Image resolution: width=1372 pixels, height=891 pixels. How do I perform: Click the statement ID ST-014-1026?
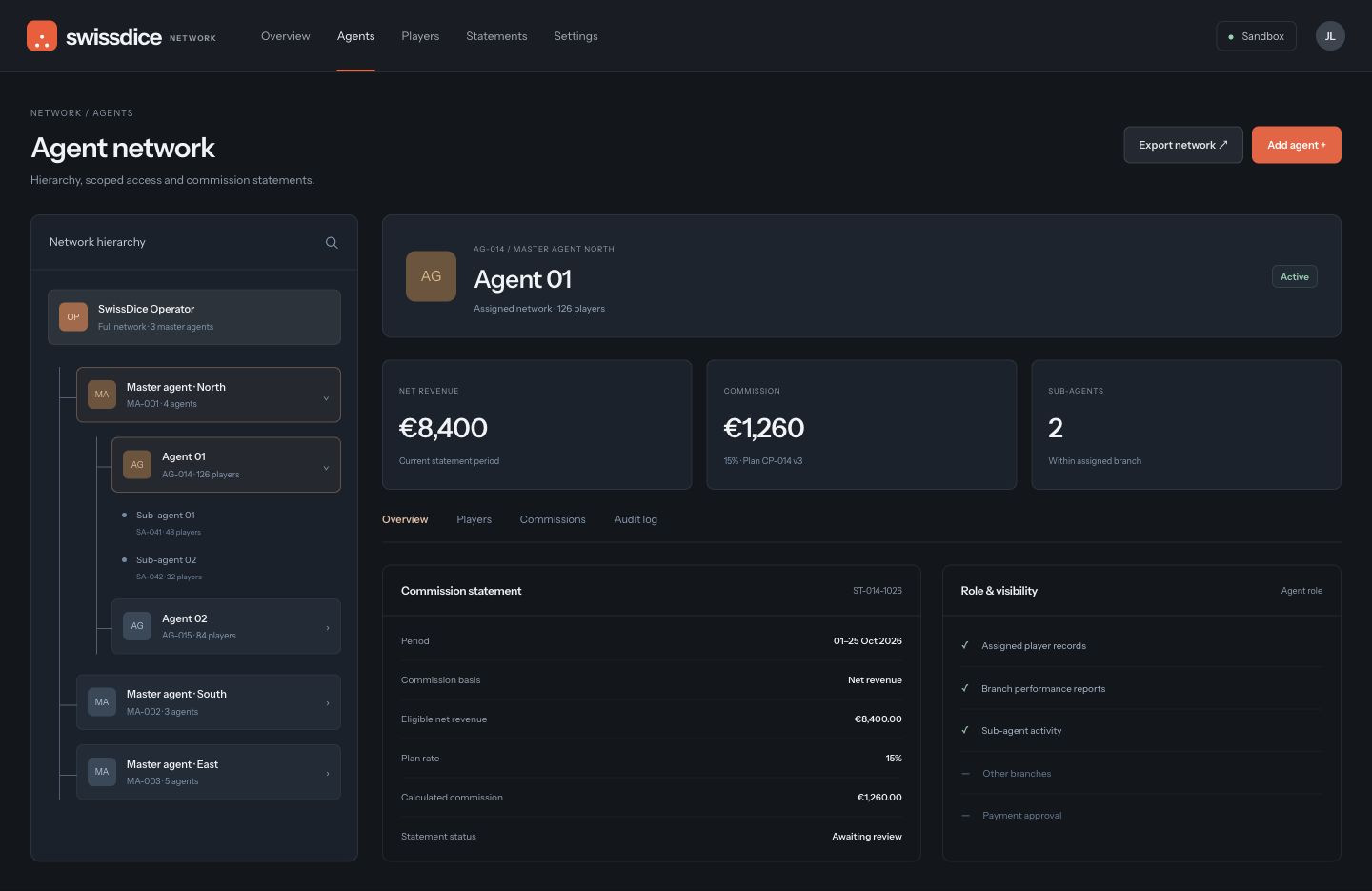[x=878, y=591]
